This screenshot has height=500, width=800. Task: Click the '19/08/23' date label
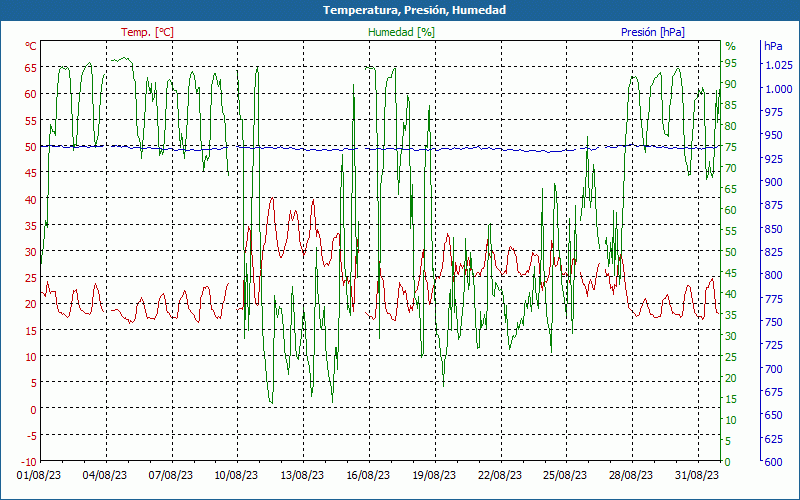434,475
